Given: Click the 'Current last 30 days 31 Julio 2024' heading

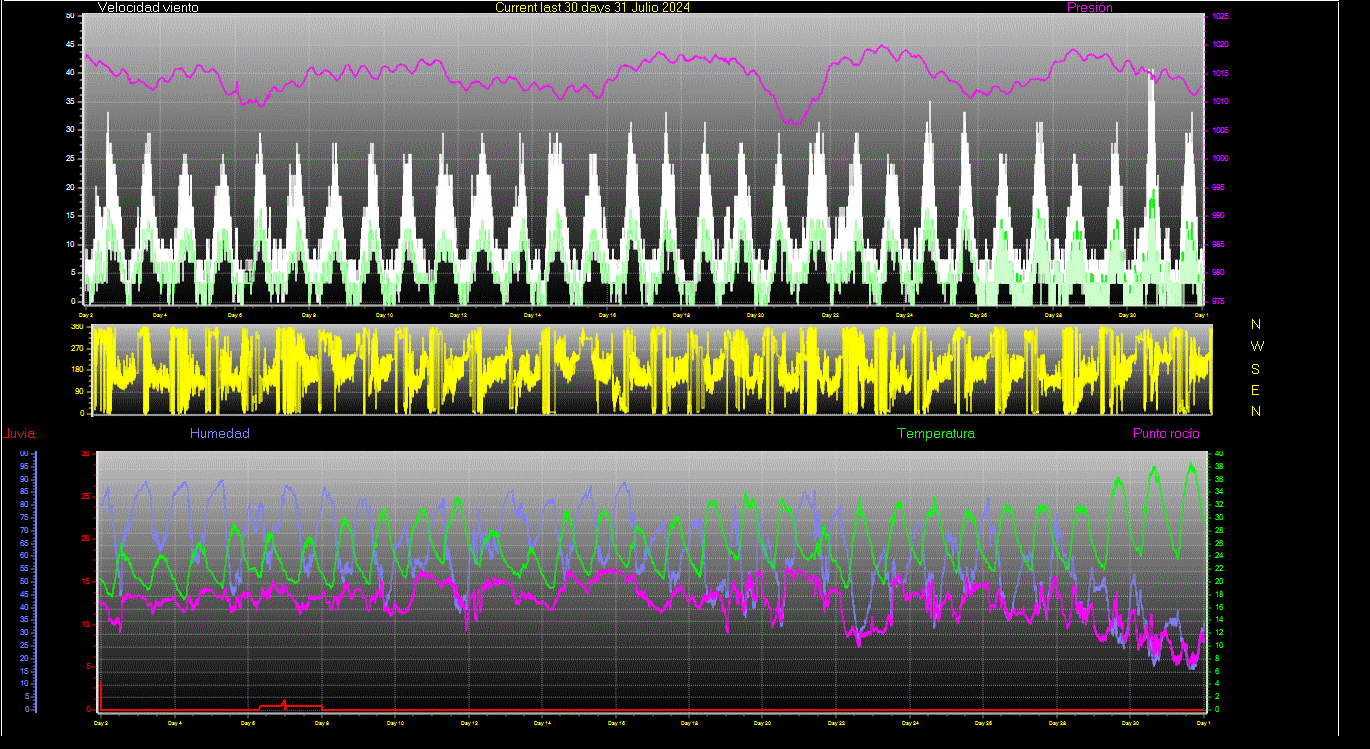Looking at the screenshot, I should [x=592, y=7].
